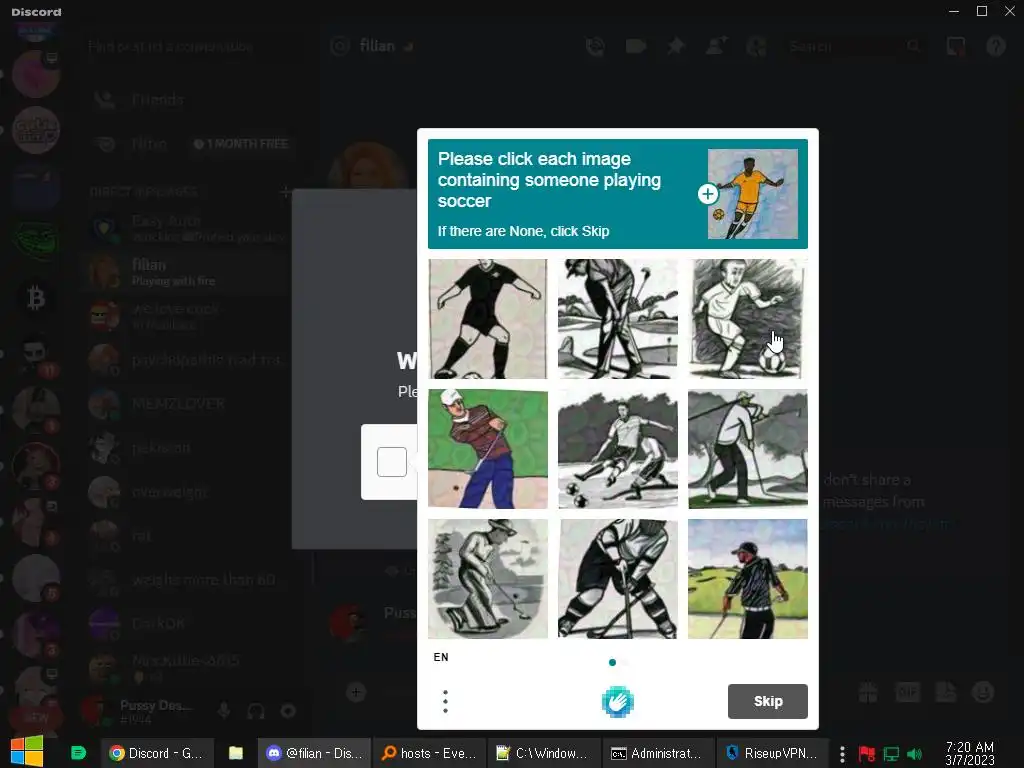Open the C:\Windows notepad taskbar item
1024x768 pixels.
544,753
